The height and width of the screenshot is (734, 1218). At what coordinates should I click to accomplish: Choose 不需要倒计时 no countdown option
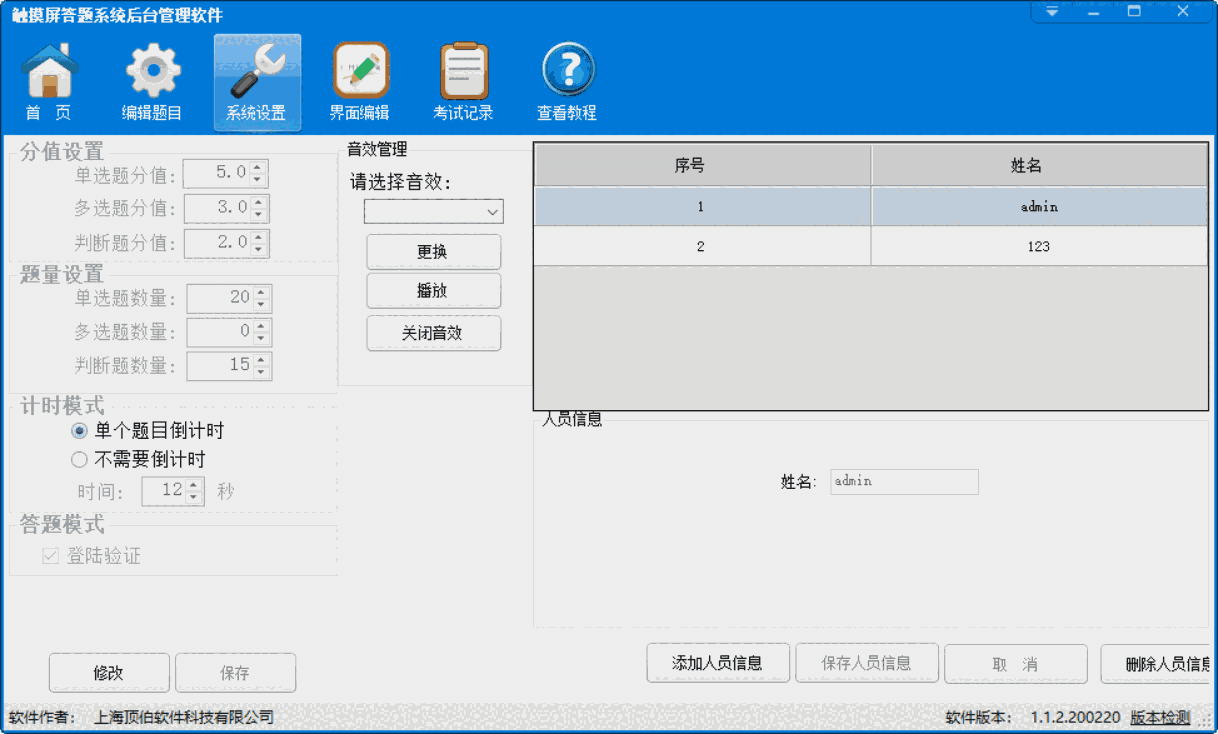pyautogui.click(x=78, y=458)
